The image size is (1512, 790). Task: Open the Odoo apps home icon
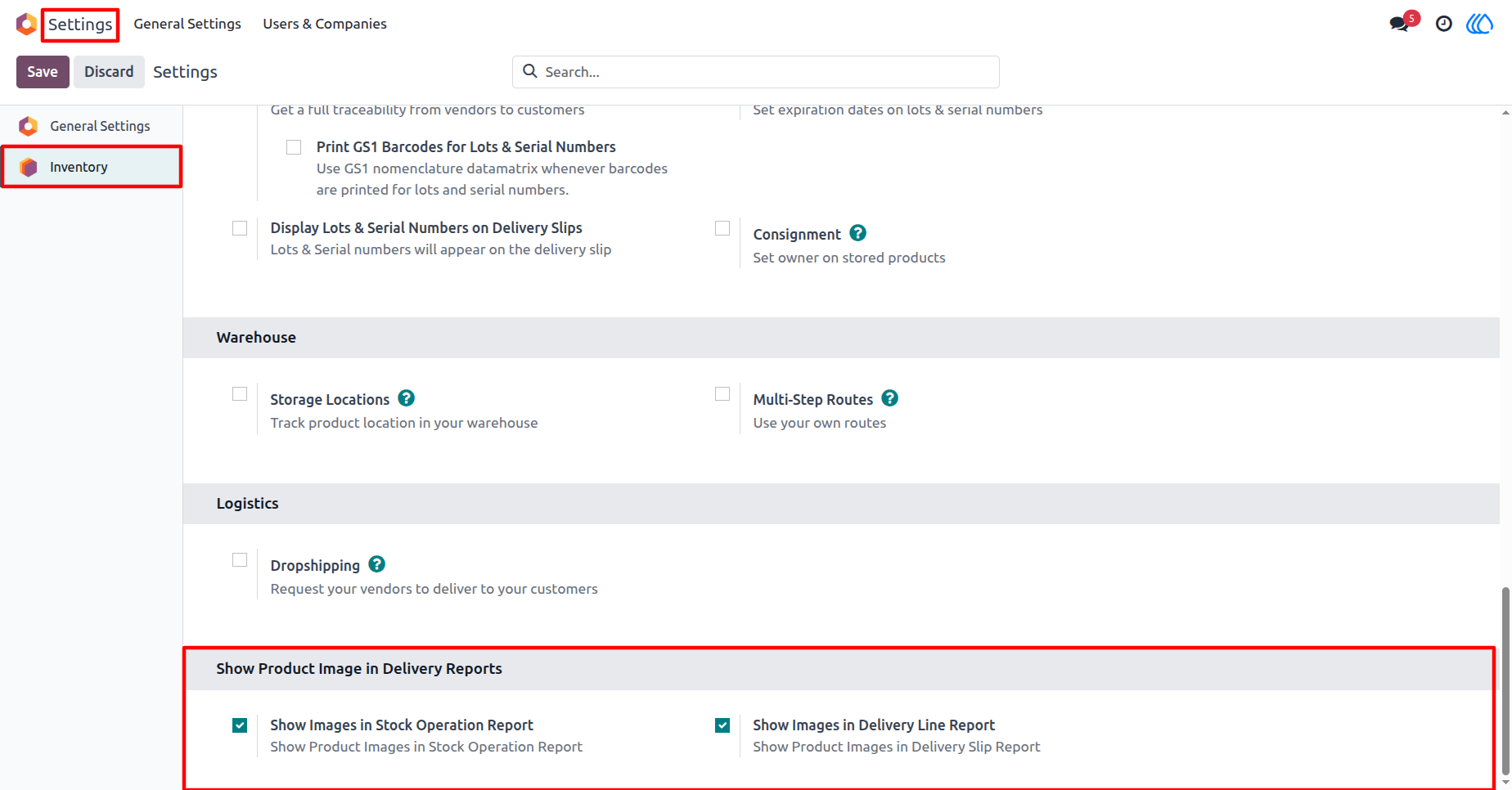tap(26, 24)
